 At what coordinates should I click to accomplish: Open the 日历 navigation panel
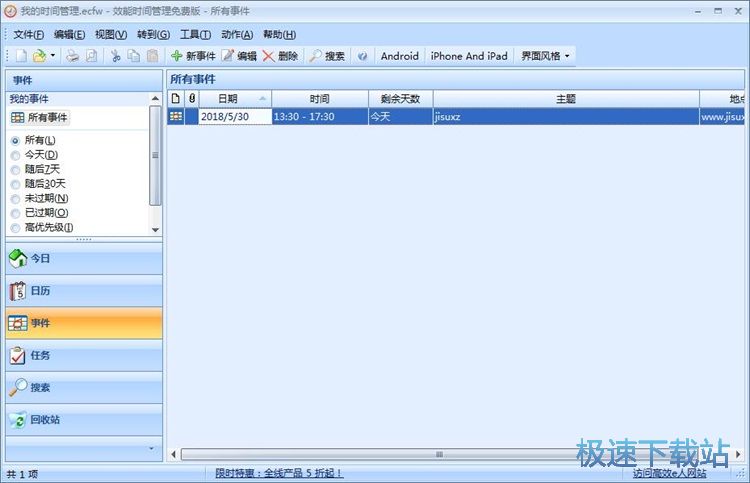coord(84,291)
